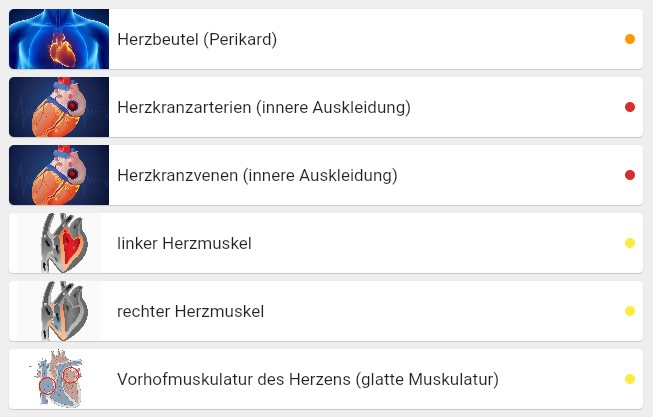Select the linker Herzmuskel label
Image resolution: width=653 pixels, height=417 pixels.
click(184, 243)
